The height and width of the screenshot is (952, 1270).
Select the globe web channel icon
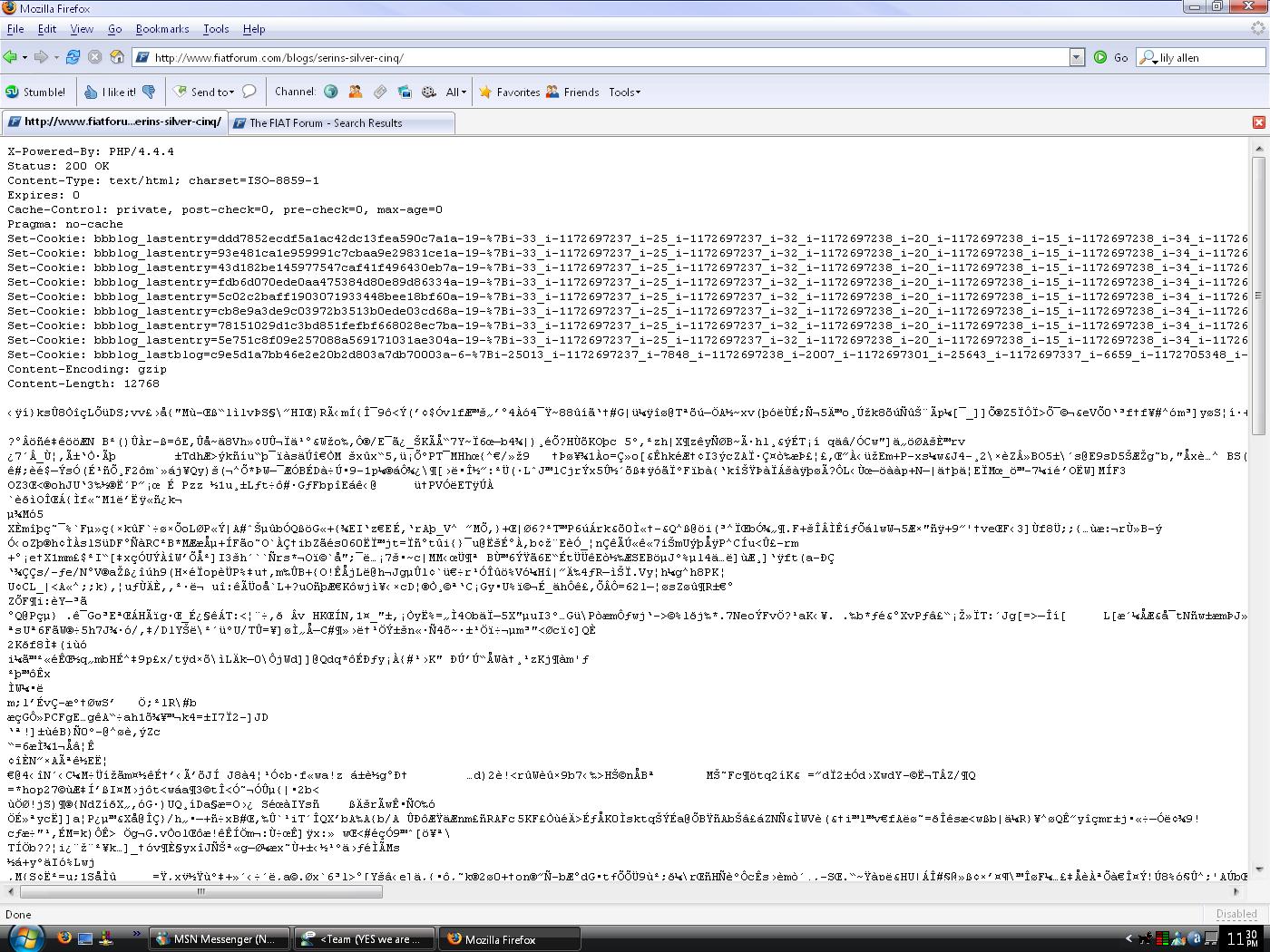click(x=331, y=92)
